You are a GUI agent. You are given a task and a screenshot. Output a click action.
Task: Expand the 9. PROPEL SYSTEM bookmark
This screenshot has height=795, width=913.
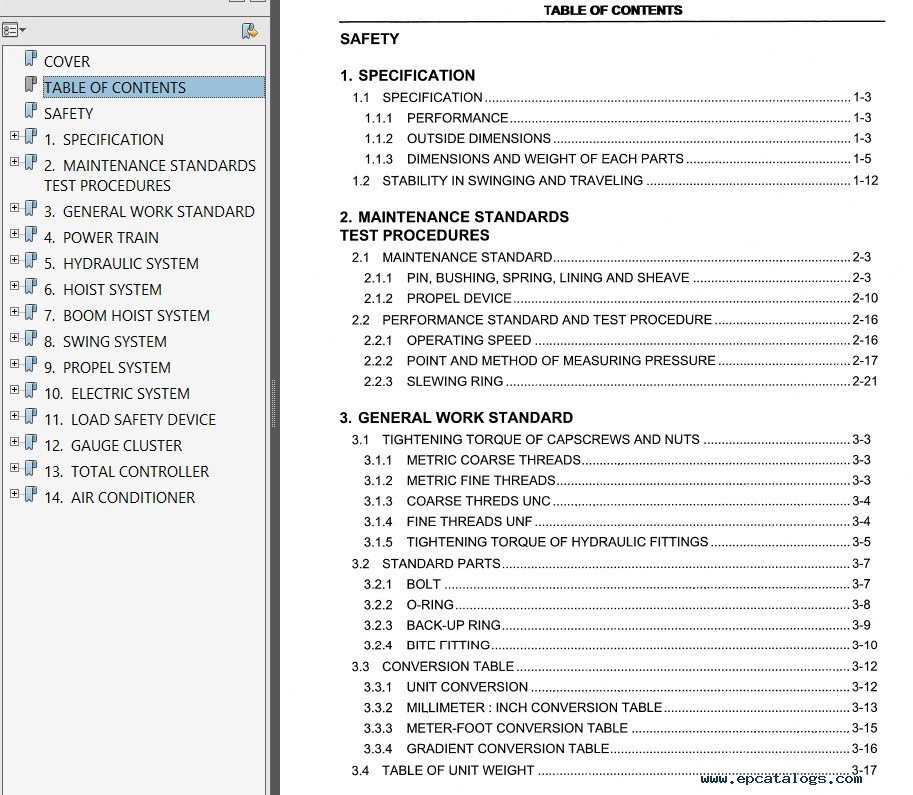[x=15, y=363]
